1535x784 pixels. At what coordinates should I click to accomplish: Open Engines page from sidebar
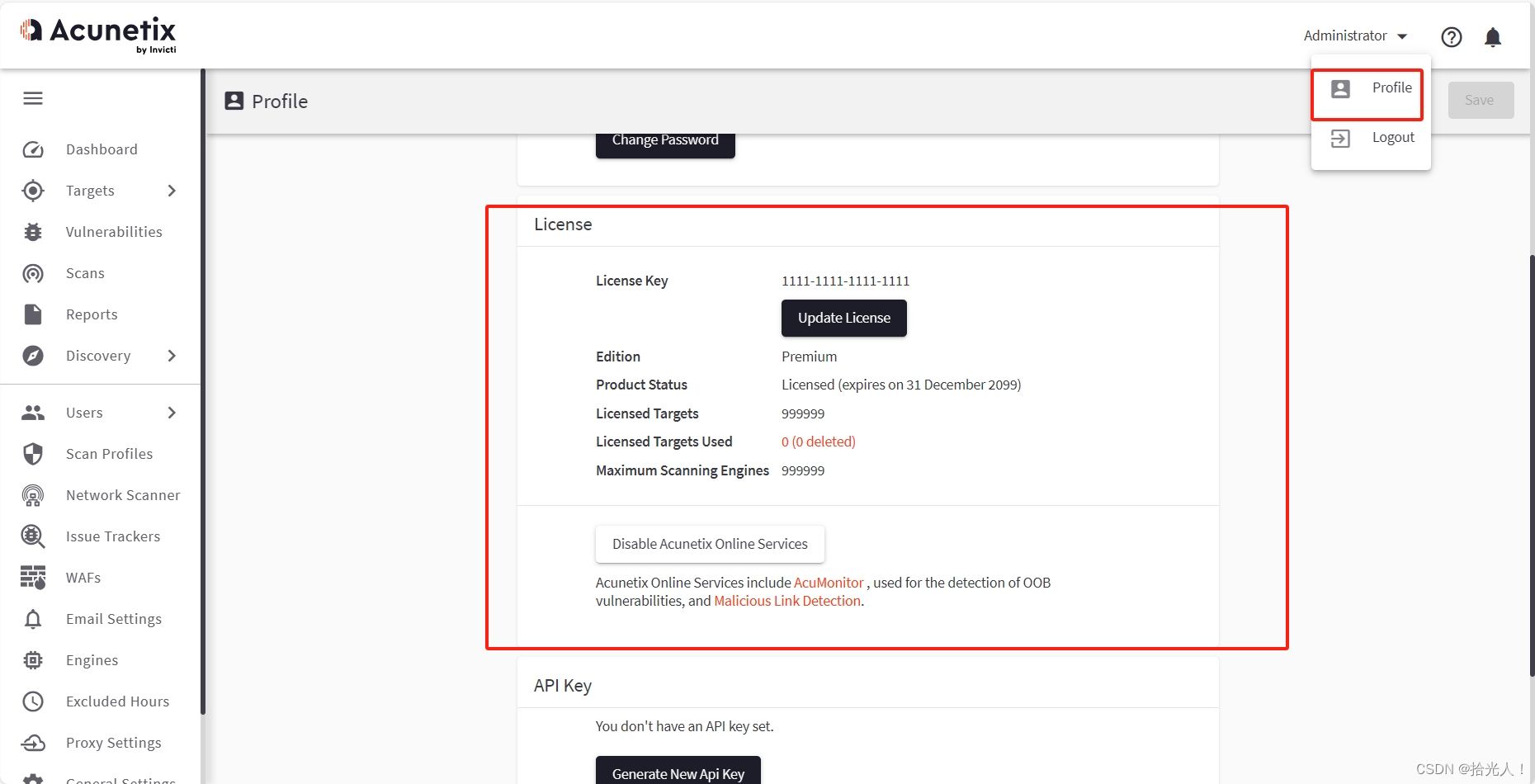pos(92,660)
